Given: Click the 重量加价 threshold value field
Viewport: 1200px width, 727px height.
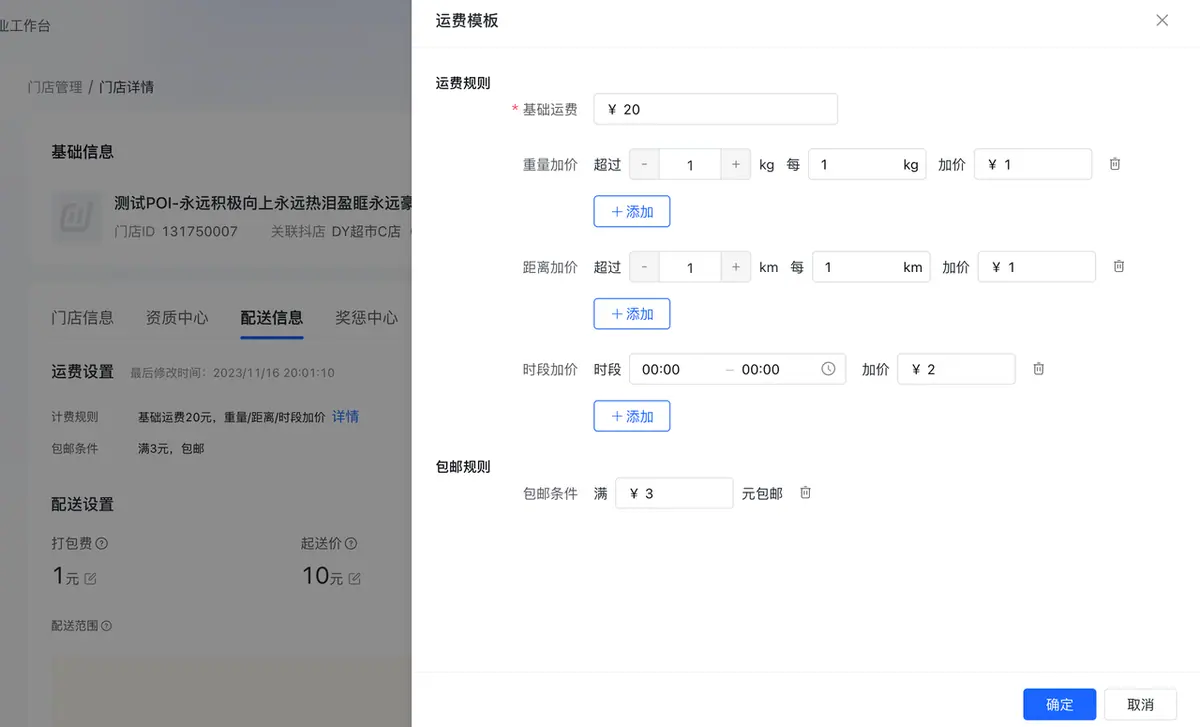Looking at the screenshot, I should [x=690, y=165].
